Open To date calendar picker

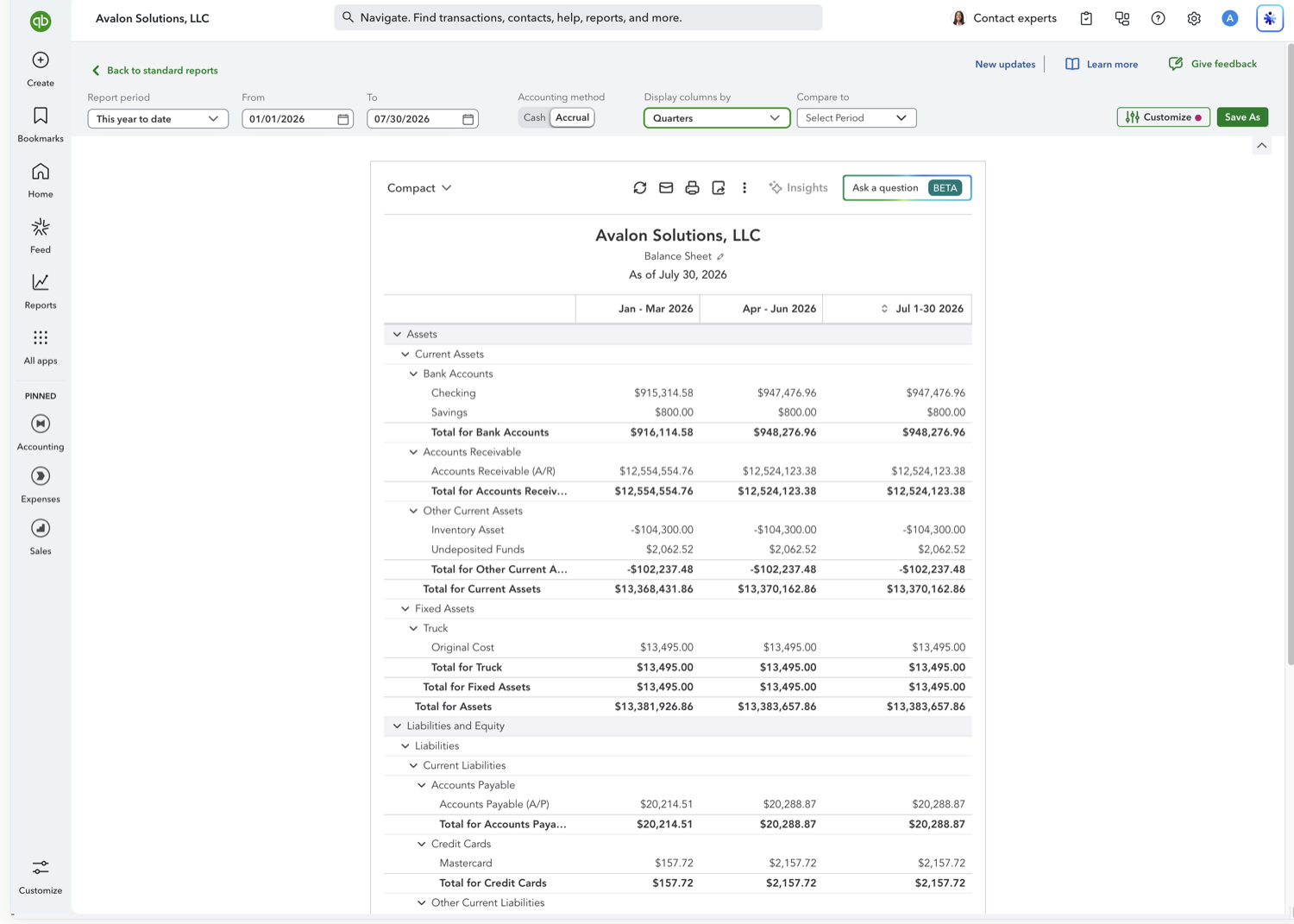coord(468,119)
